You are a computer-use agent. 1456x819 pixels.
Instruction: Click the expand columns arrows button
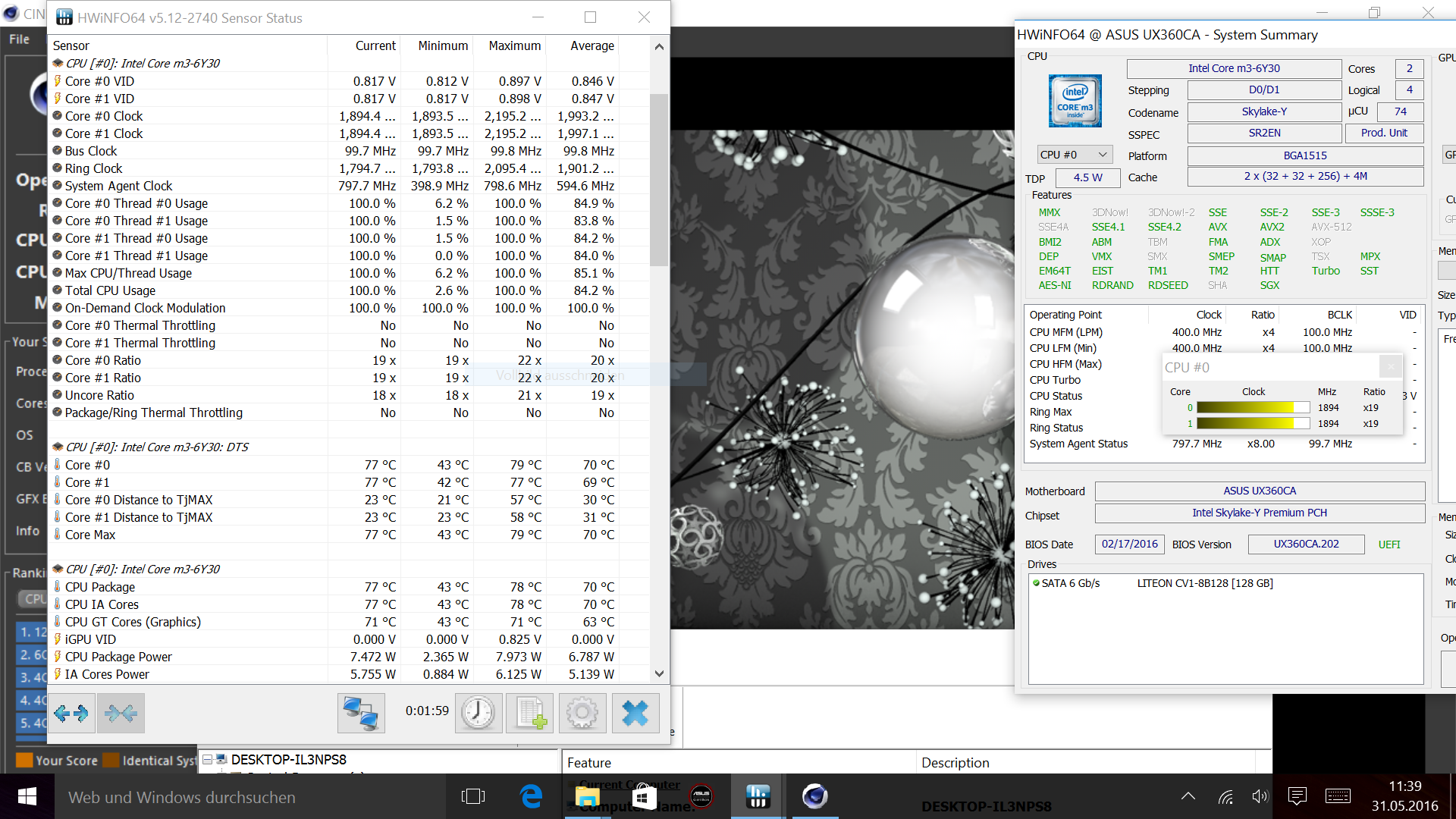(71, 713)
